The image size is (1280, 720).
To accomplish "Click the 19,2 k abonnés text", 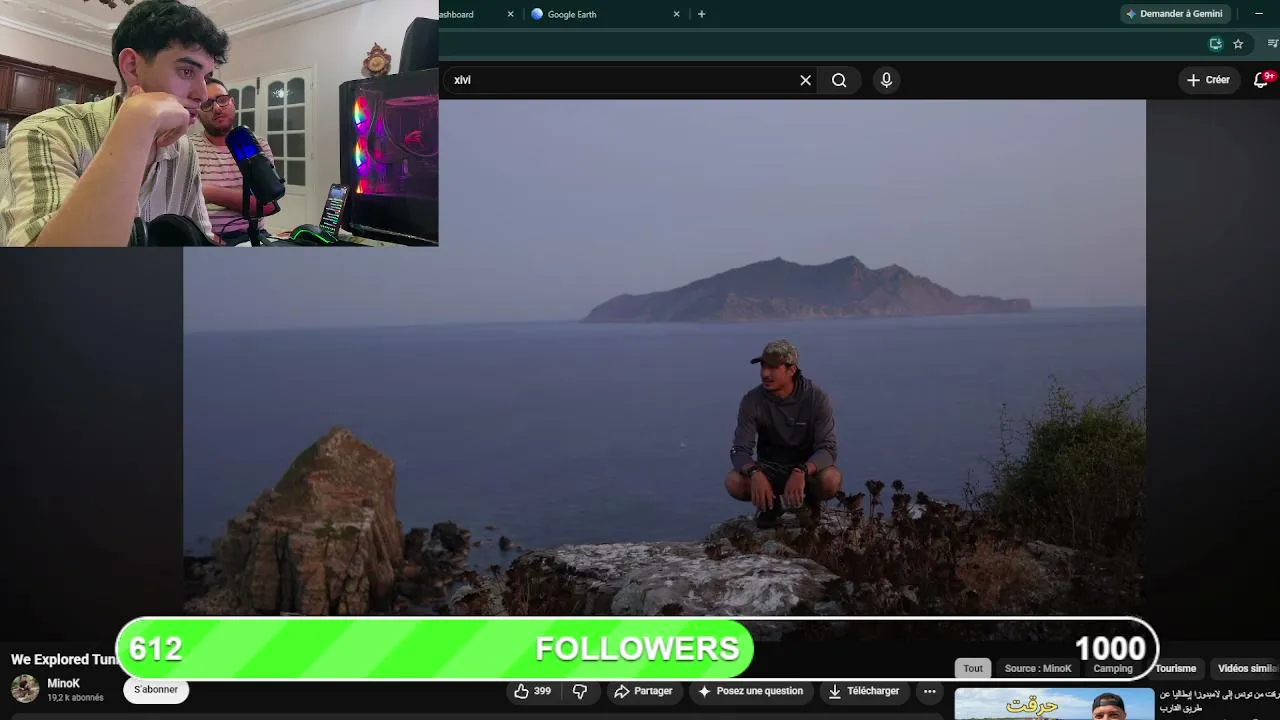I will (75, 698).
